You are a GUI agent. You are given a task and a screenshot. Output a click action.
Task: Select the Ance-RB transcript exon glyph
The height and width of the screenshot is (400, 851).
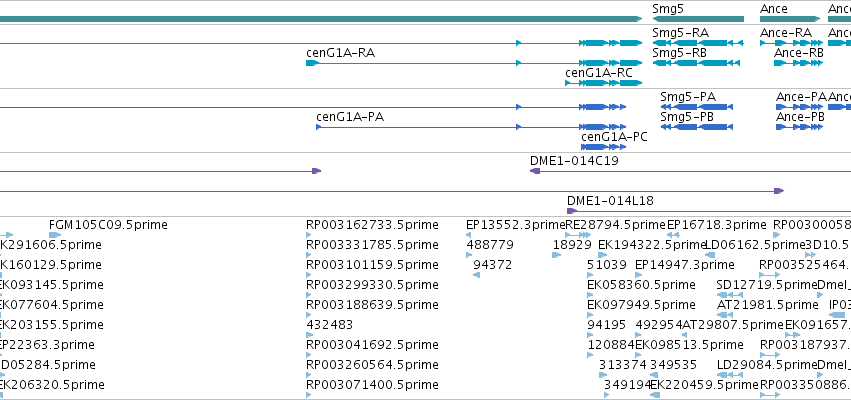coord(798,63)
